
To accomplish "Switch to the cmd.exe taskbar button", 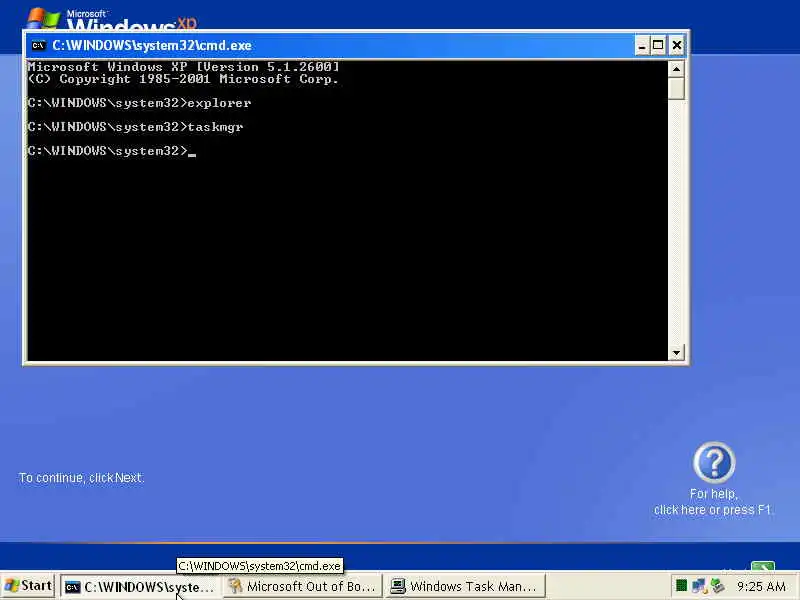I will click(140, 587).
